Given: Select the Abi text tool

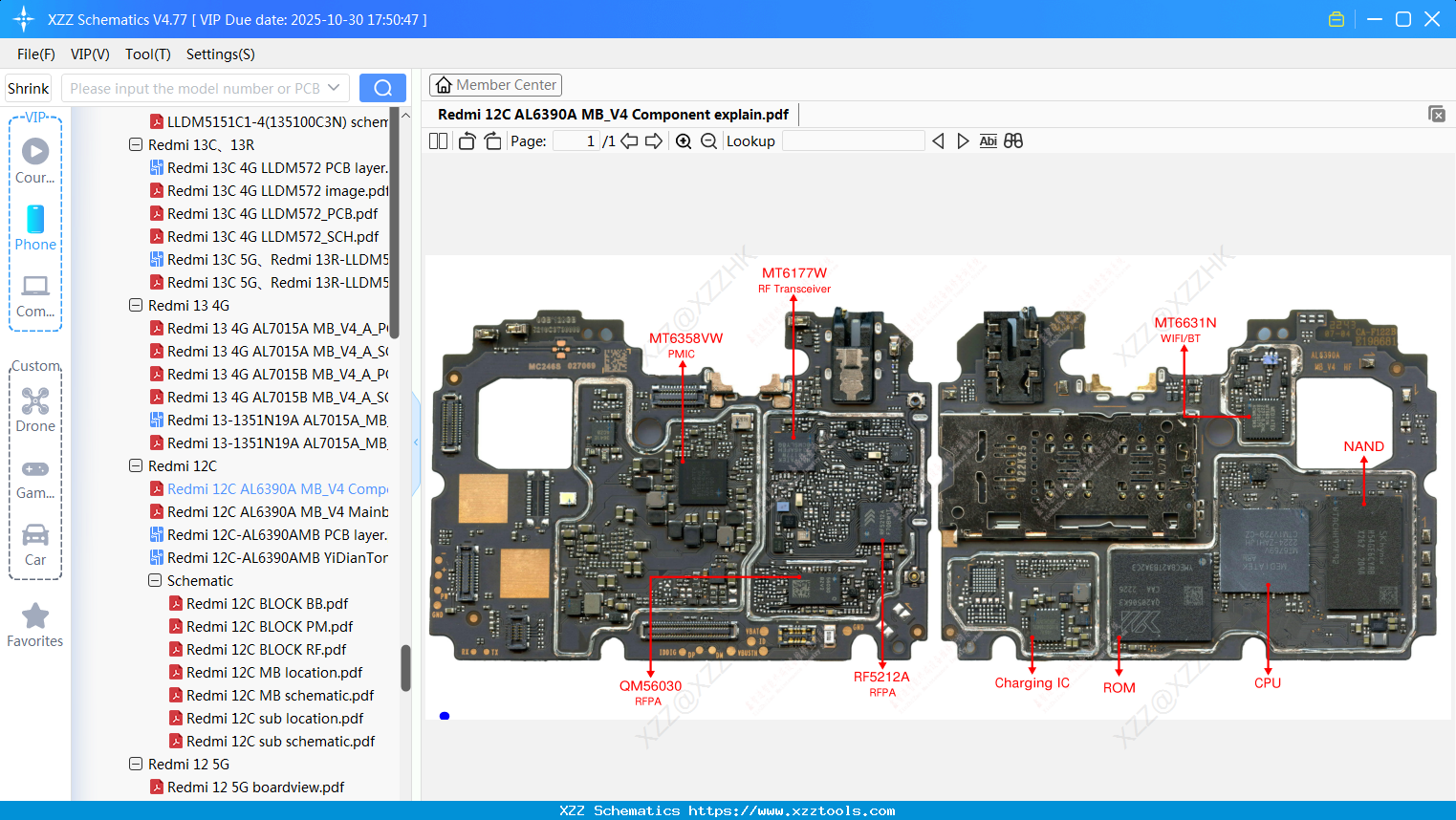Looking at the screenshot, I should 988,140.
